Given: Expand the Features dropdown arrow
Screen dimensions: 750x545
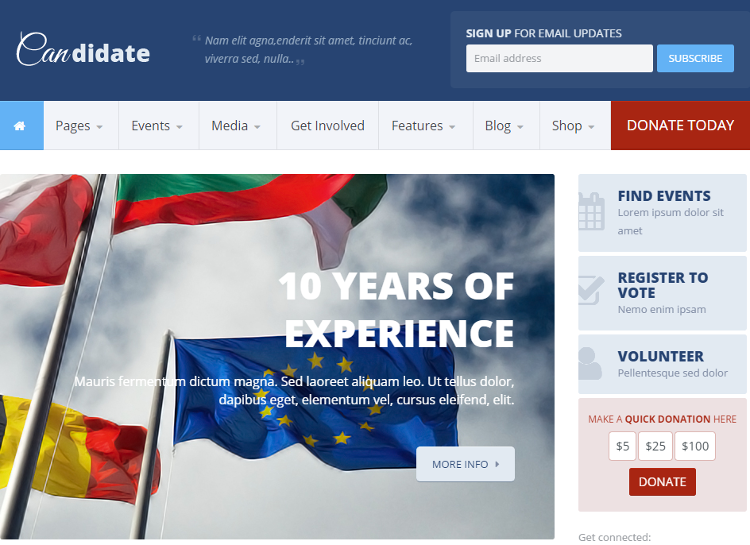Looking at the screenshot, I should pyautogui.click(x=452, y=127).
